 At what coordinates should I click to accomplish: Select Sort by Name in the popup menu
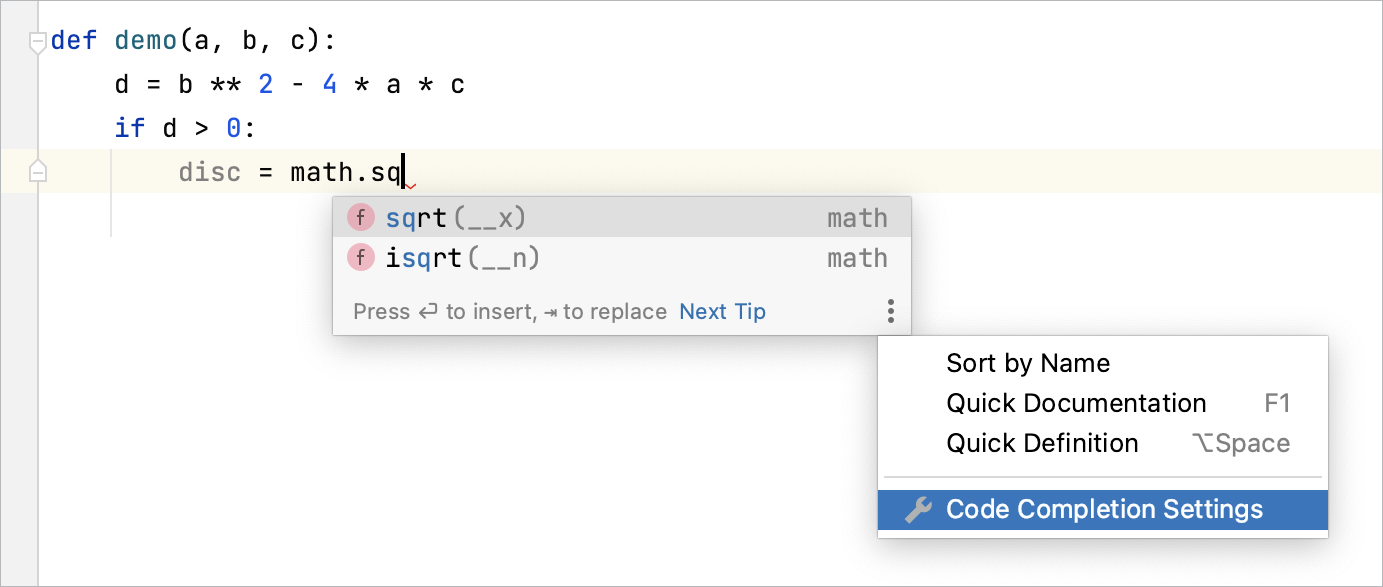tap(1028, 363)
